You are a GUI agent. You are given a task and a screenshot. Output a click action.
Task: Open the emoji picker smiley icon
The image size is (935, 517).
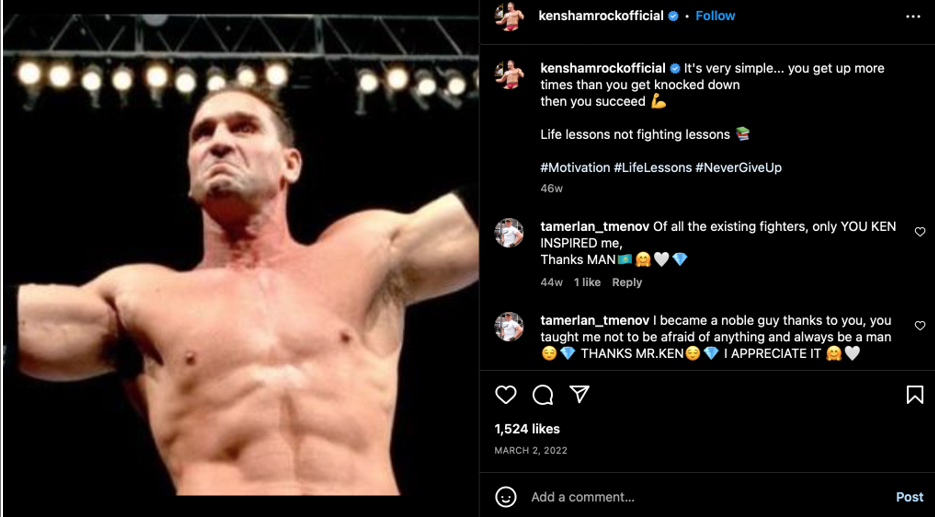point(506,496)
